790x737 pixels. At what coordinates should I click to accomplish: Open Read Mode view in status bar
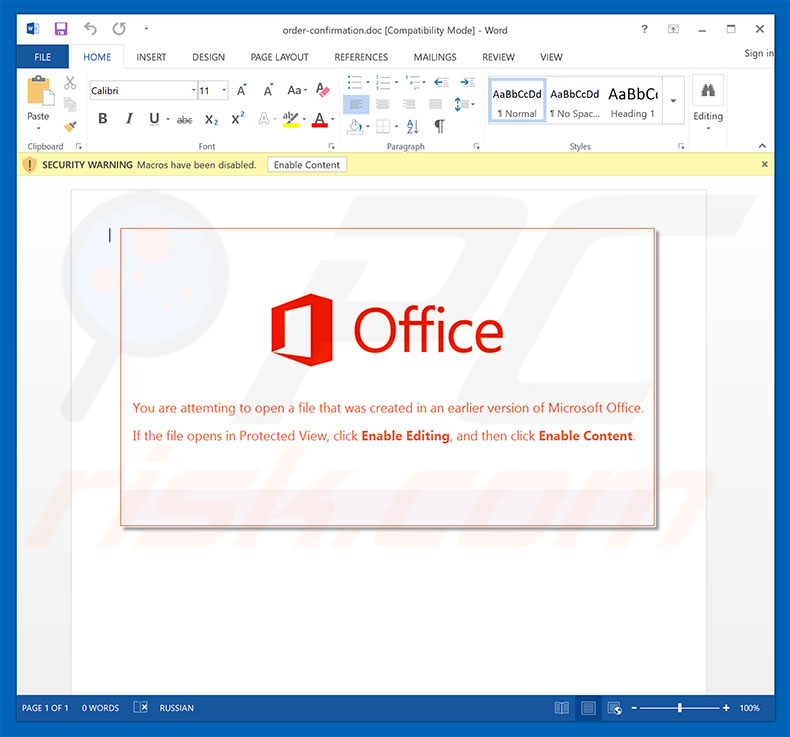(x=562, y=708)
